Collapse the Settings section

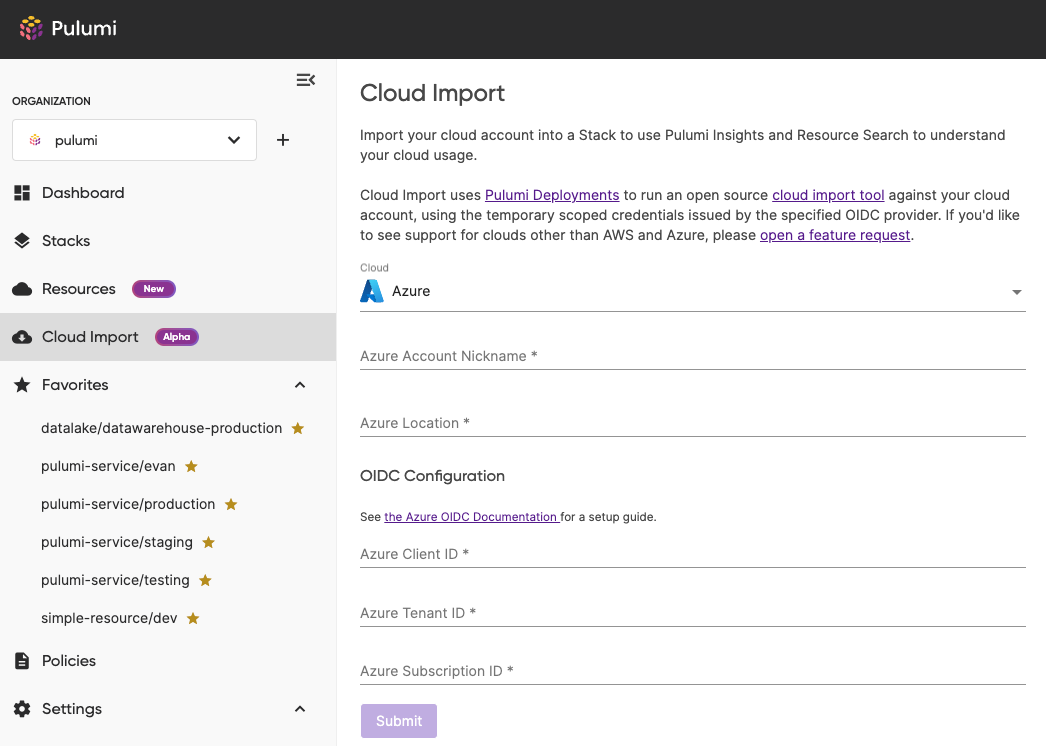click(300, 709)
